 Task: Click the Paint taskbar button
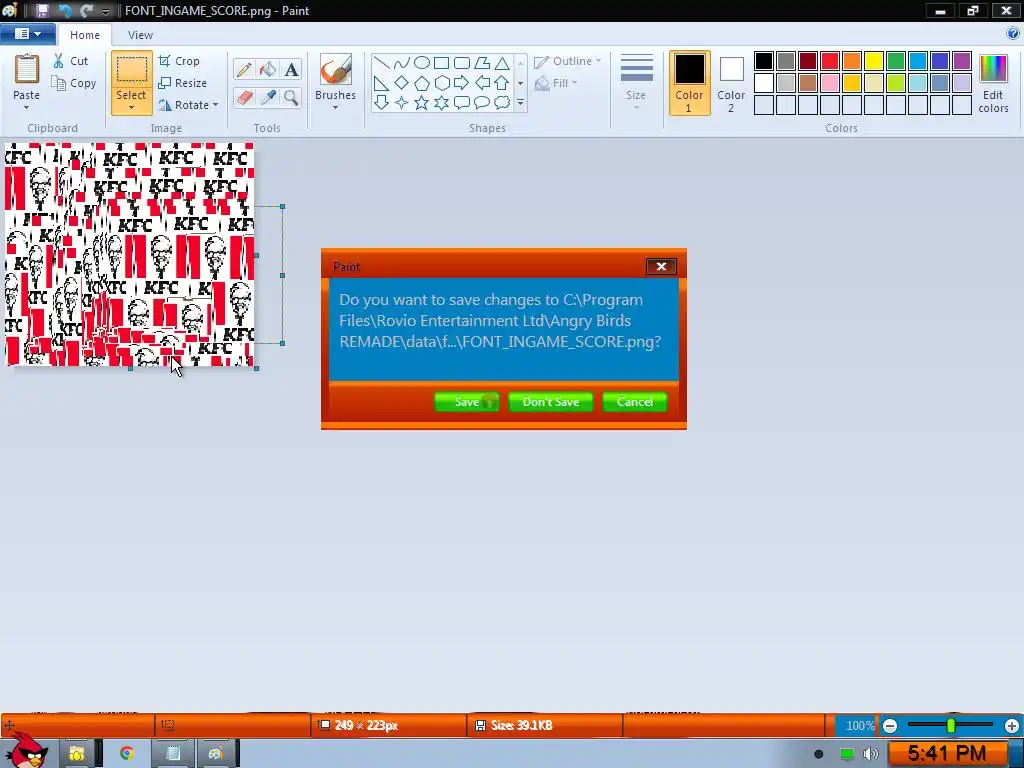[x=216, y=754]
